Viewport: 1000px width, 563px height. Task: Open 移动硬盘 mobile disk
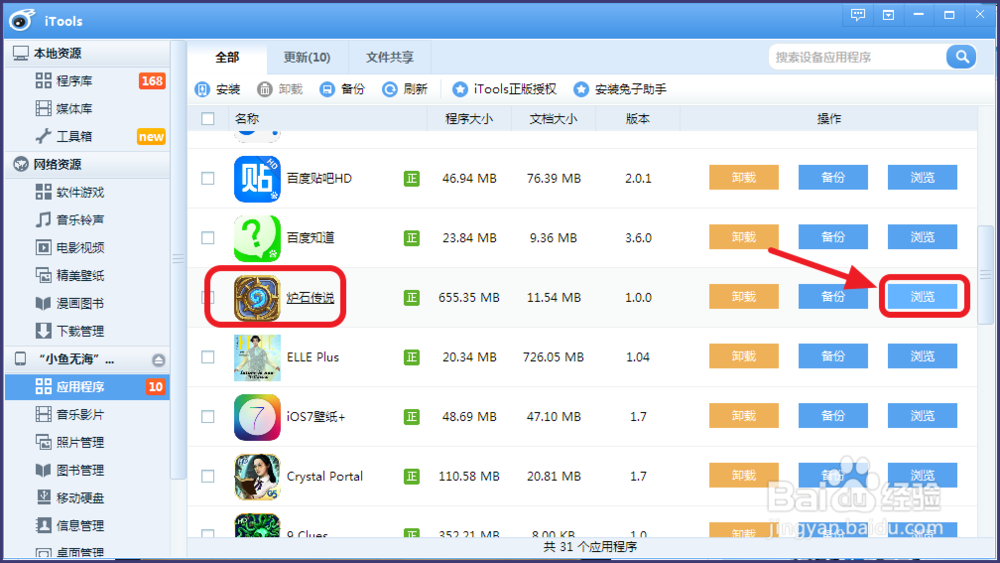87,497
